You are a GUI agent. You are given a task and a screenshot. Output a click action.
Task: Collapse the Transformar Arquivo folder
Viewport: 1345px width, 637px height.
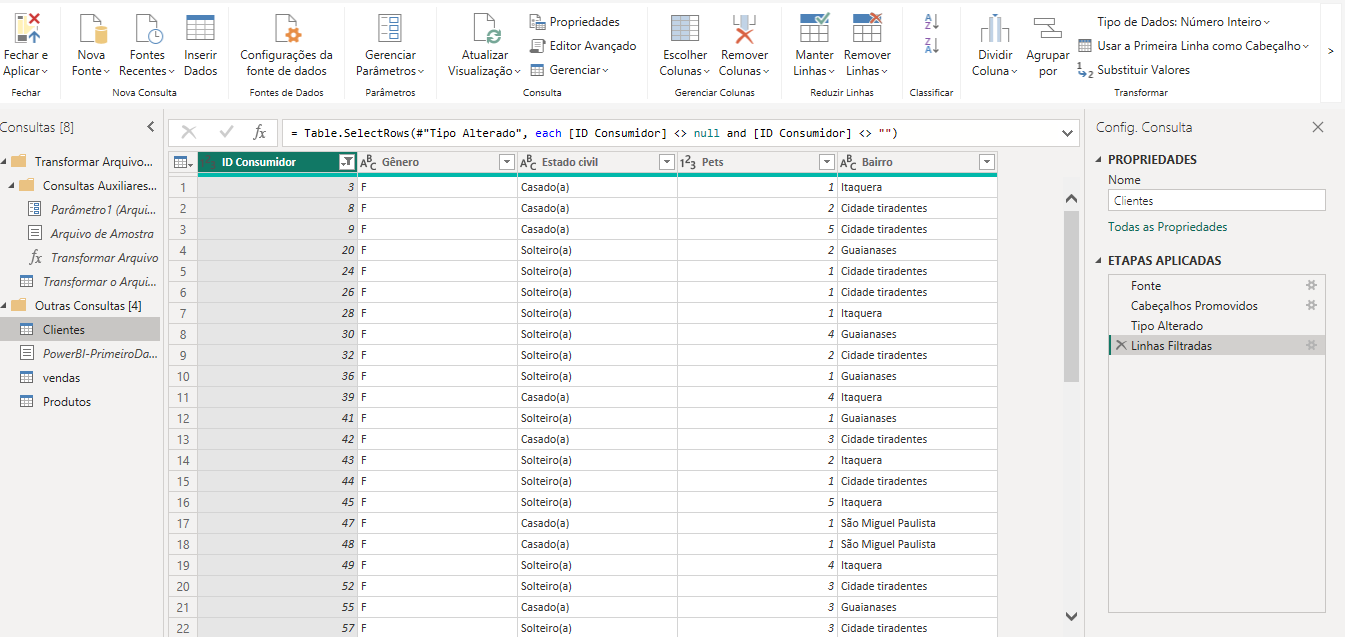click(6, 161)
